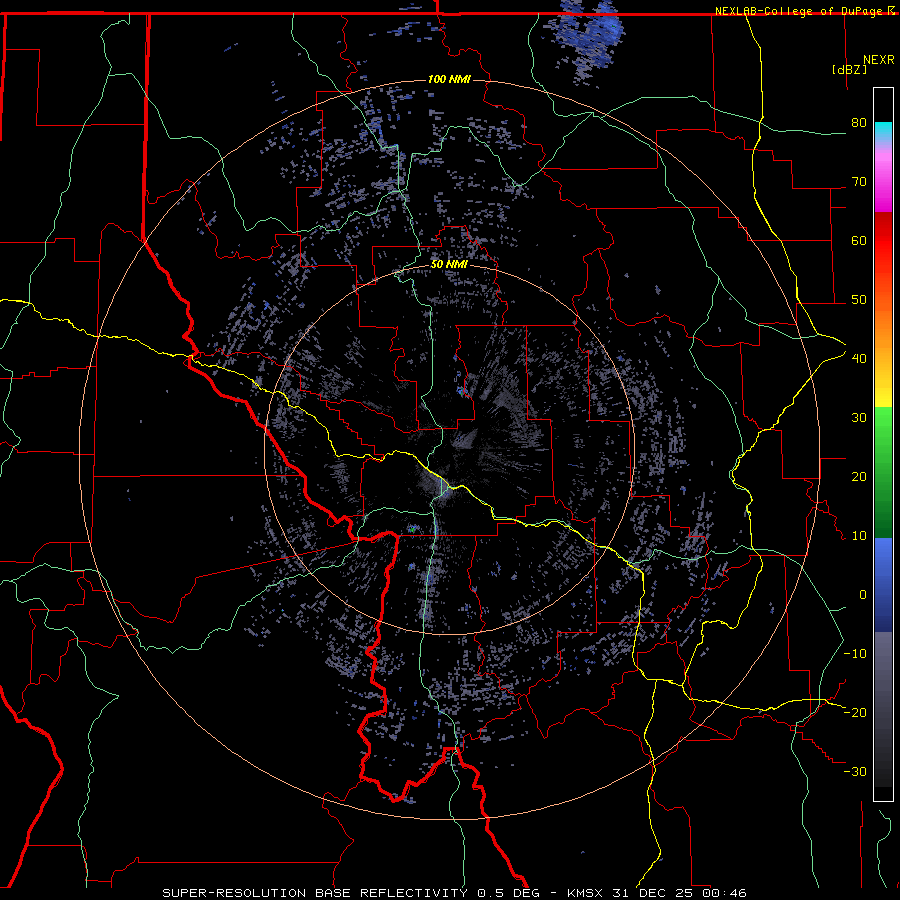Viewport: 900px width, 900px height.
Task: Select the 60 value on dBZ scale
Action: point(859,240)
